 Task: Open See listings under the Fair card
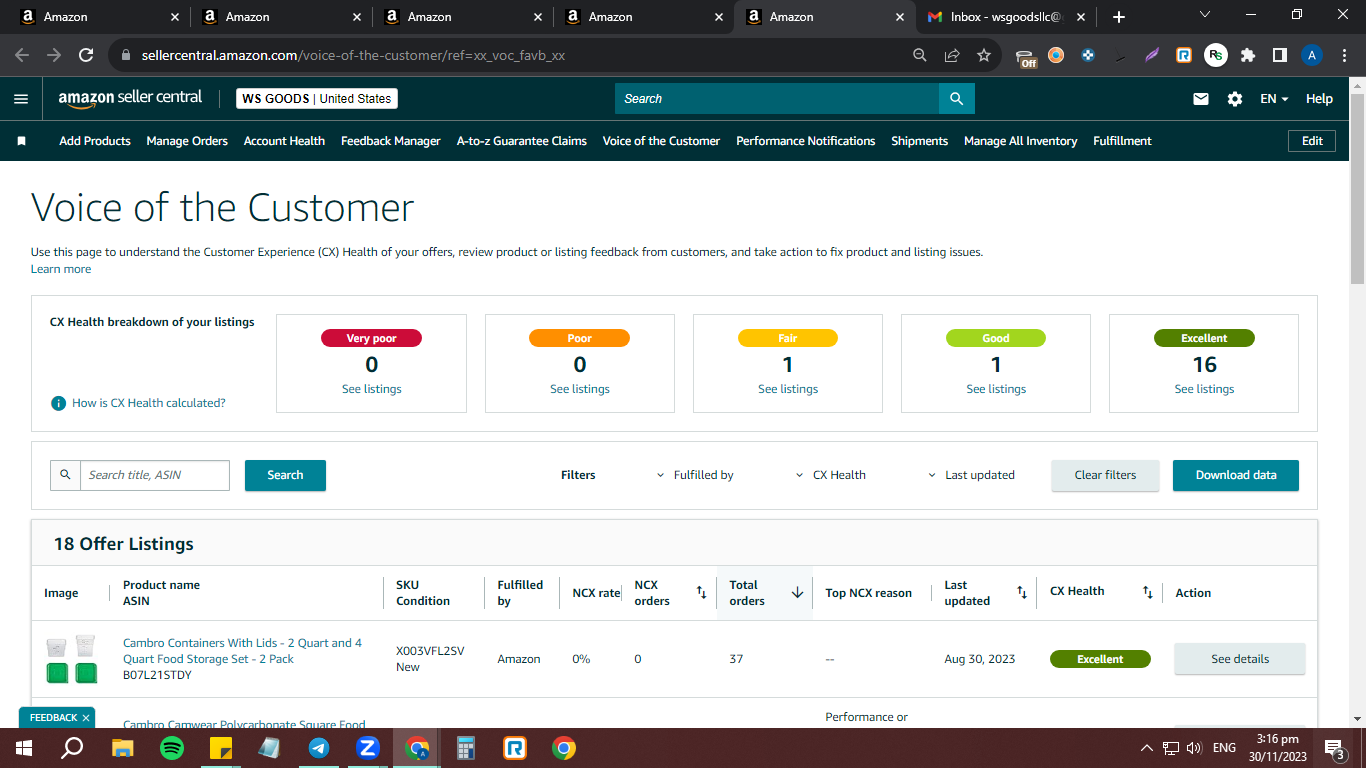click(x=788, y=389)
